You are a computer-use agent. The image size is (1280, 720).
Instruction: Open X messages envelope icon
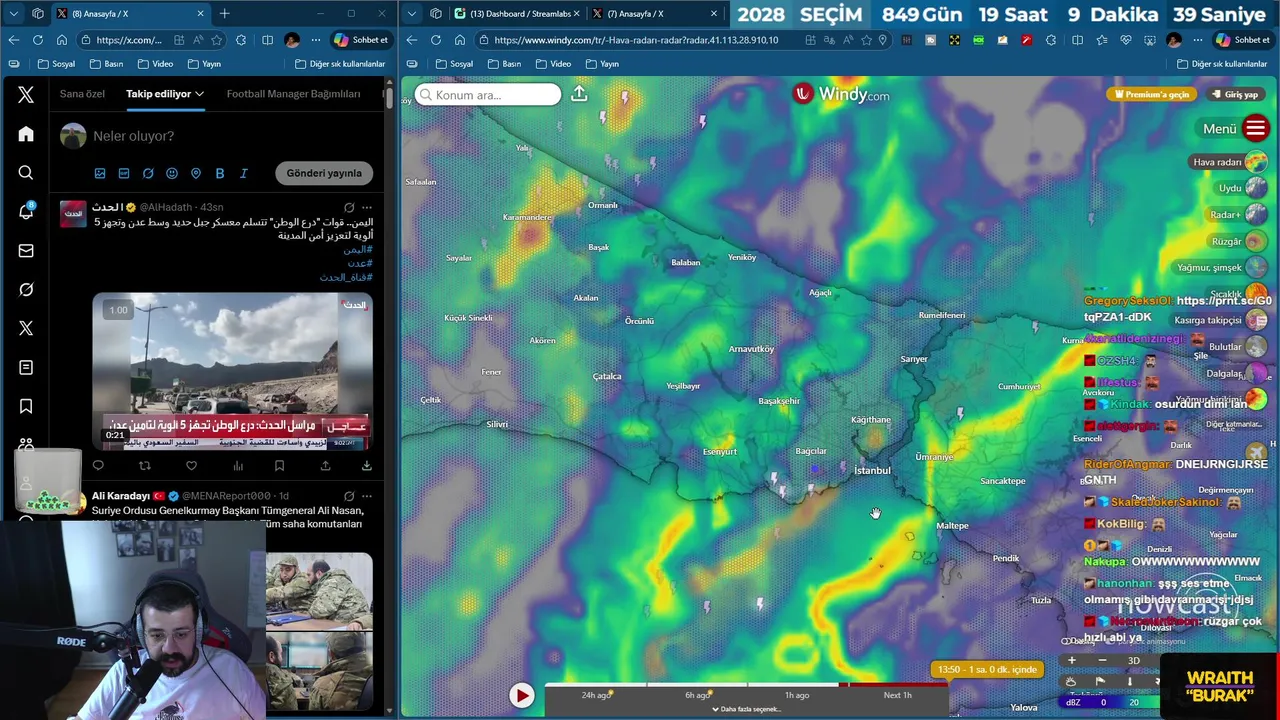pos(26,251)
